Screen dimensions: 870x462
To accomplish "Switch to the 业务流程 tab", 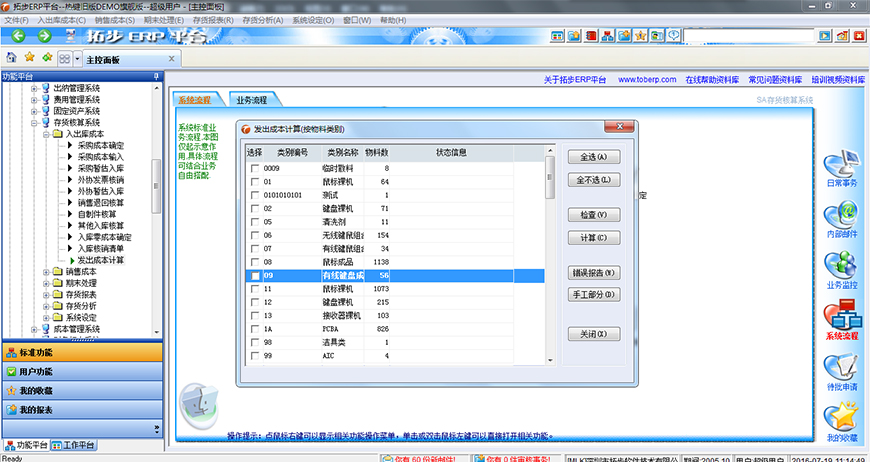I will [x=251, y=101].
